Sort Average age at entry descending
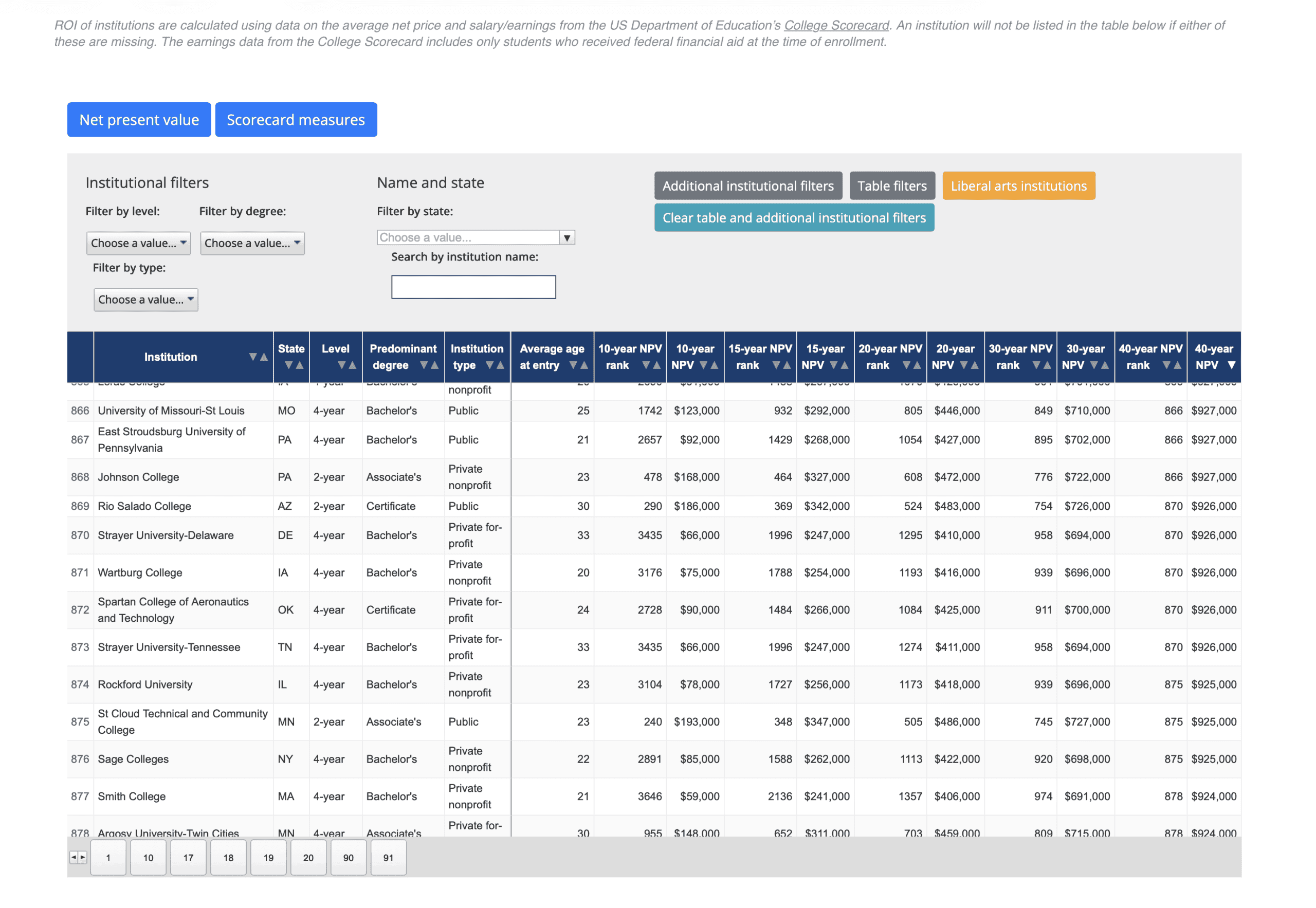The width and height of the screenshot is (1316, 908). click(573, 365)
